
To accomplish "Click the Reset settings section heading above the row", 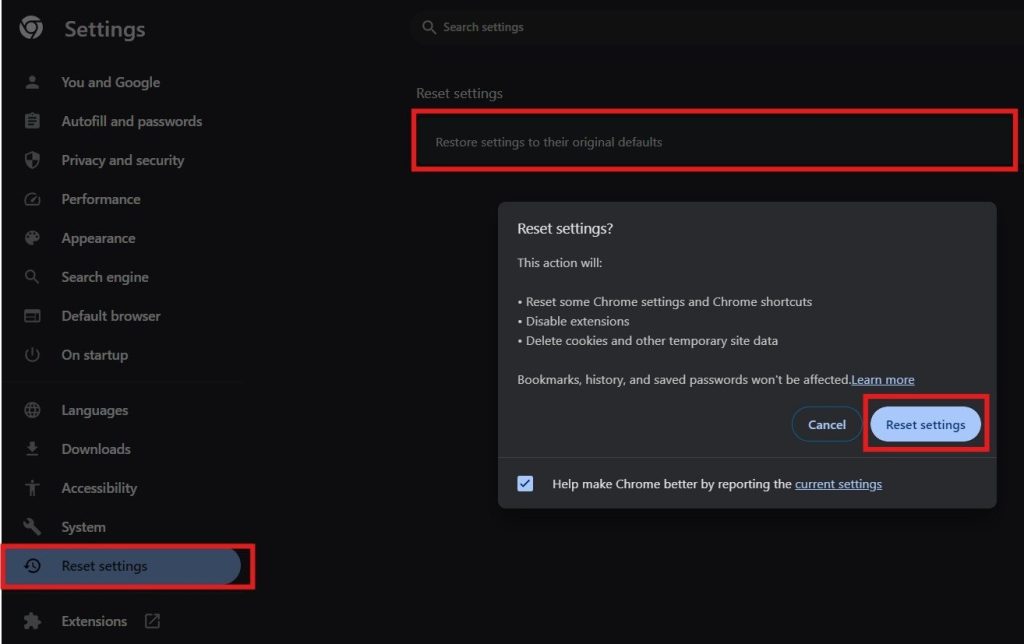I will (x=459, y=93).
